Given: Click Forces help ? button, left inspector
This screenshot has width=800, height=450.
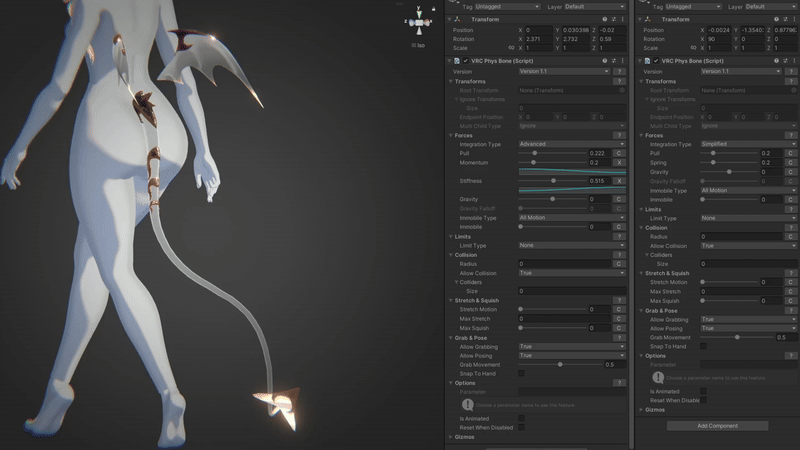Looking at the screenshot, I should 619,135.
